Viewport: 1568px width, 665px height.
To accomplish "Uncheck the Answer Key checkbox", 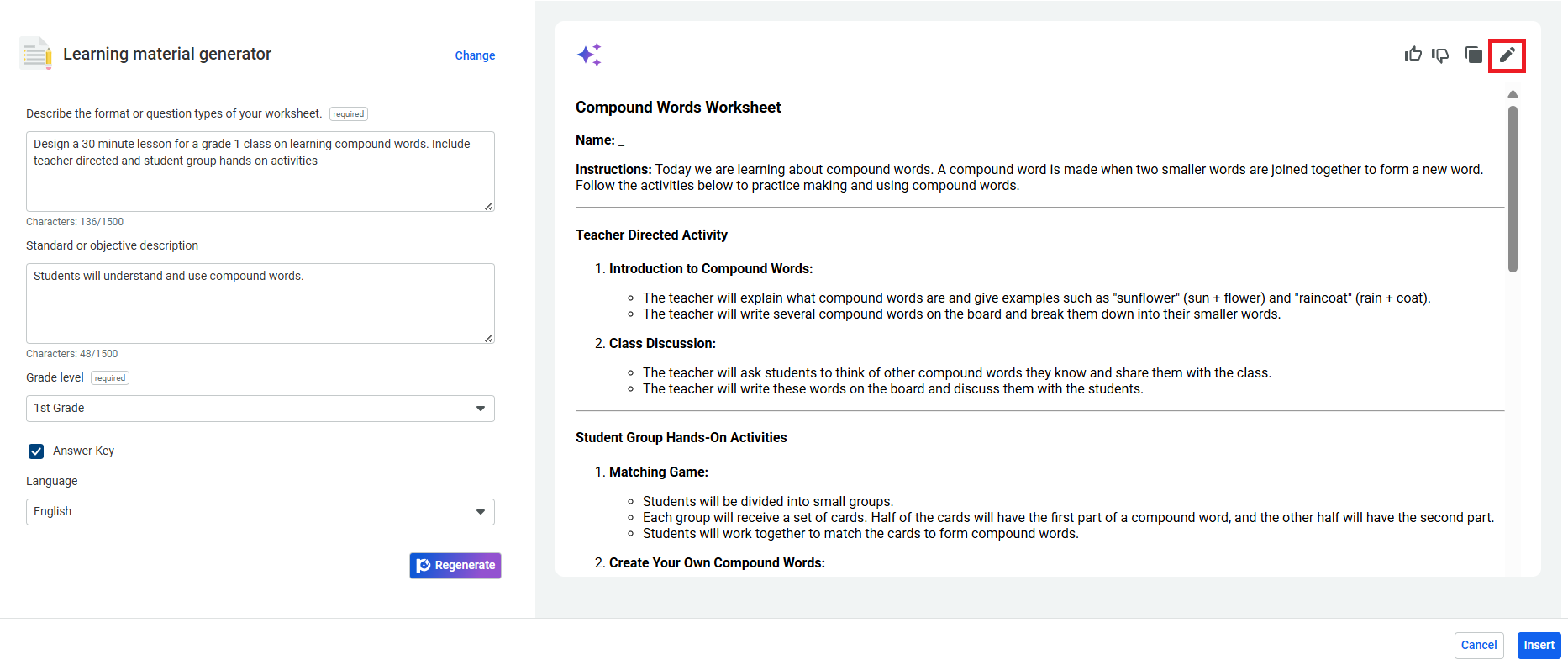I will pos(36,451).
